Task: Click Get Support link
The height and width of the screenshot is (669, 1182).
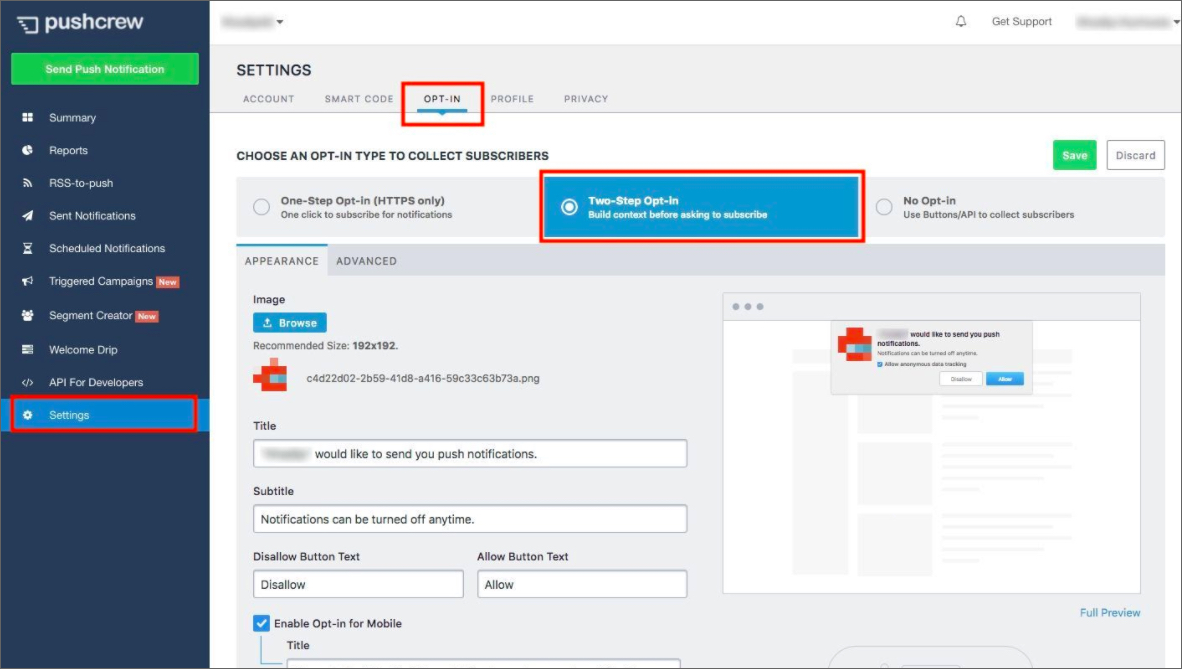Action: click(1021, 21)
